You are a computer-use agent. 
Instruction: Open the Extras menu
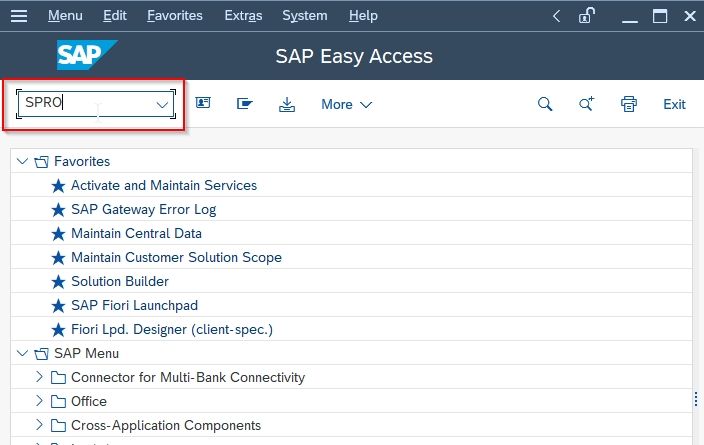point(243,16)
